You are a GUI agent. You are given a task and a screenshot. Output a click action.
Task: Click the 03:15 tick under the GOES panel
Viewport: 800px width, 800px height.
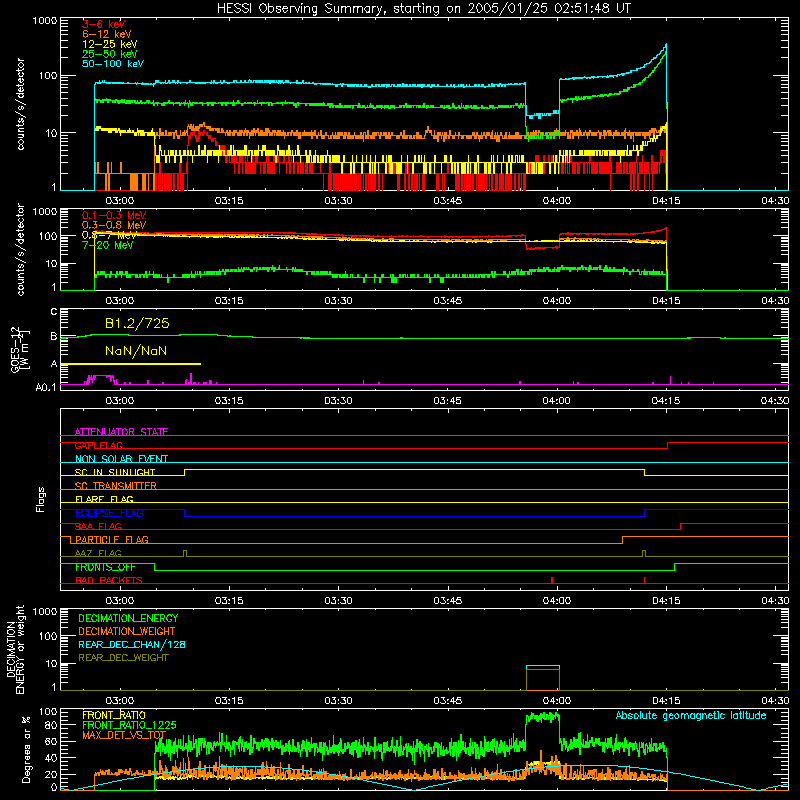(229, 401)
